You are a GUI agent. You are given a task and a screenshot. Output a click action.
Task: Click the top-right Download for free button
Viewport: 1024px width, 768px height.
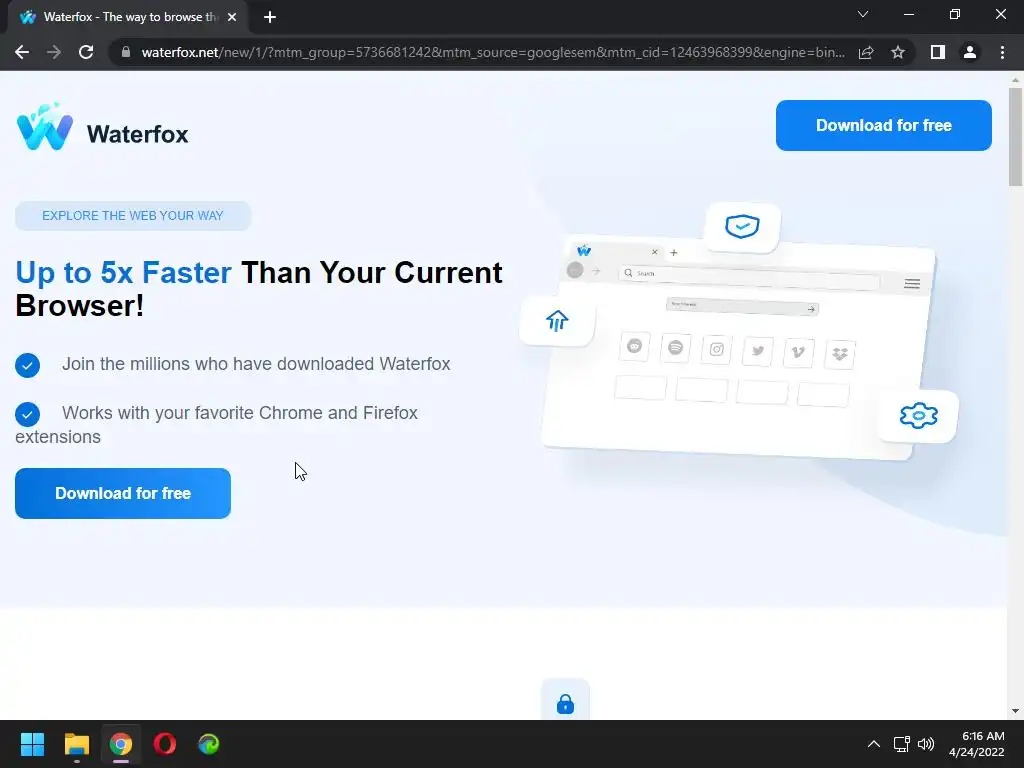point(884,125)
